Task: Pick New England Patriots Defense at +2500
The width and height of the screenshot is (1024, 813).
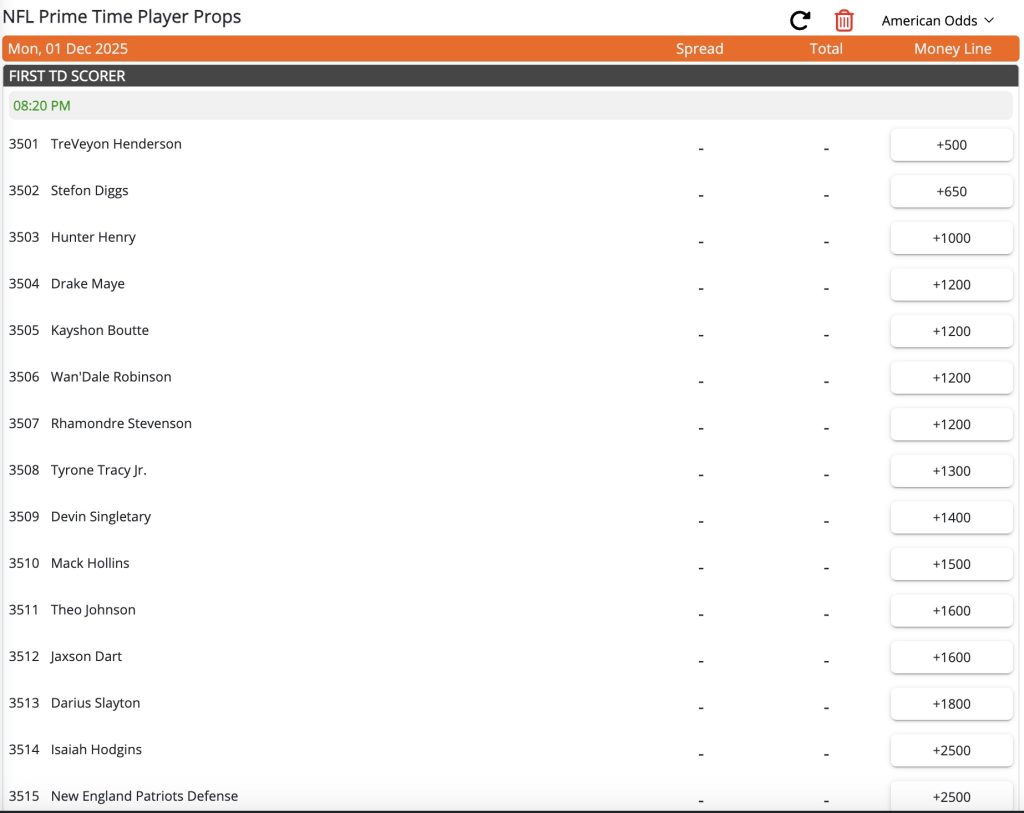Action: pyautogui.click(x=951, y=797)
